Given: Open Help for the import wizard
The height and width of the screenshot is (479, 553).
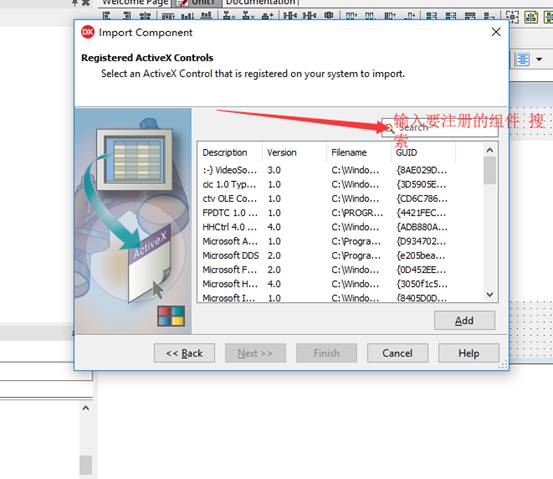Looking at the screenshot, I should pos(469,353).
